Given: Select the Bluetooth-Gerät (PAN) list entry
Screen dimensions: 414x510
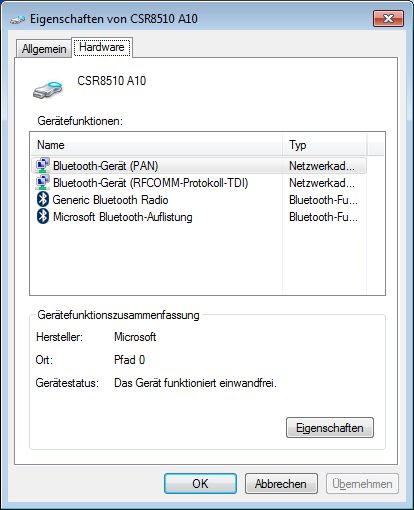Looking at the screenshot, I should pos(199,166).
